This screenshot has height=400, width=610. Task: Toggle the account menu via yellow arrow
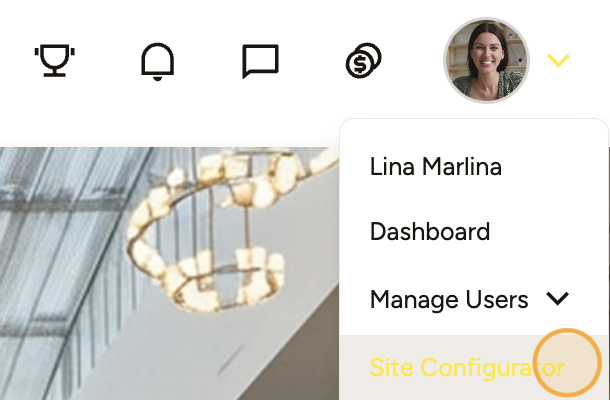click(x=558, y=60)
